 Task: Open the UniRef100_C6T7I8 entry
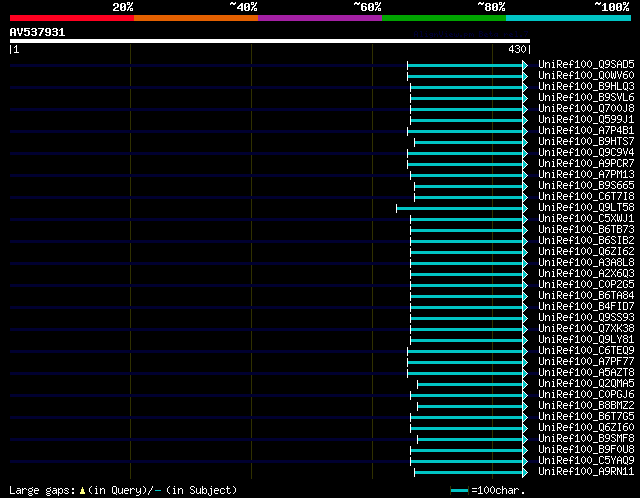[586, 197]
